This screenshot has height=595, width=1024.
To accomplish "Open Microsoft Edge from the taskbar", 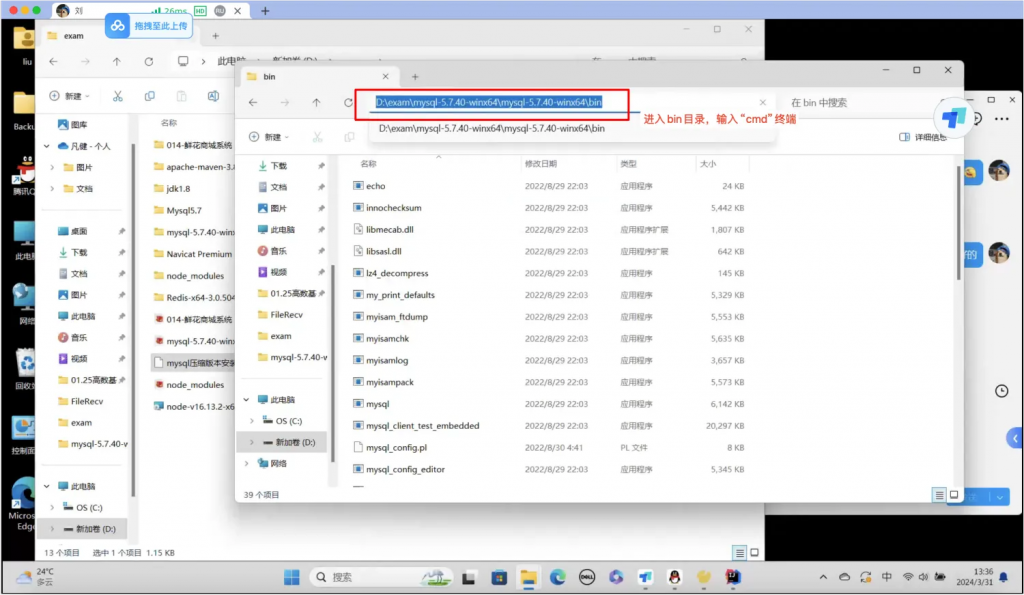I will (557, 577).
